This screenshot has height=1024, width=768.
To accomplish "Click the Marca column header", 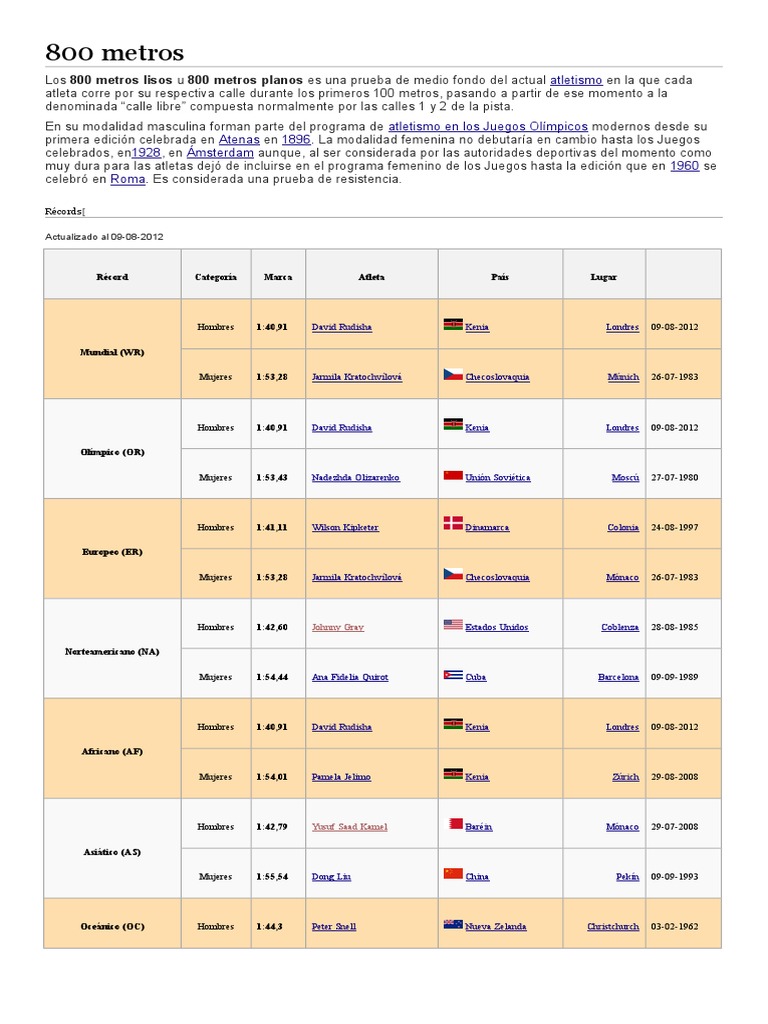I will click(278, 277).
